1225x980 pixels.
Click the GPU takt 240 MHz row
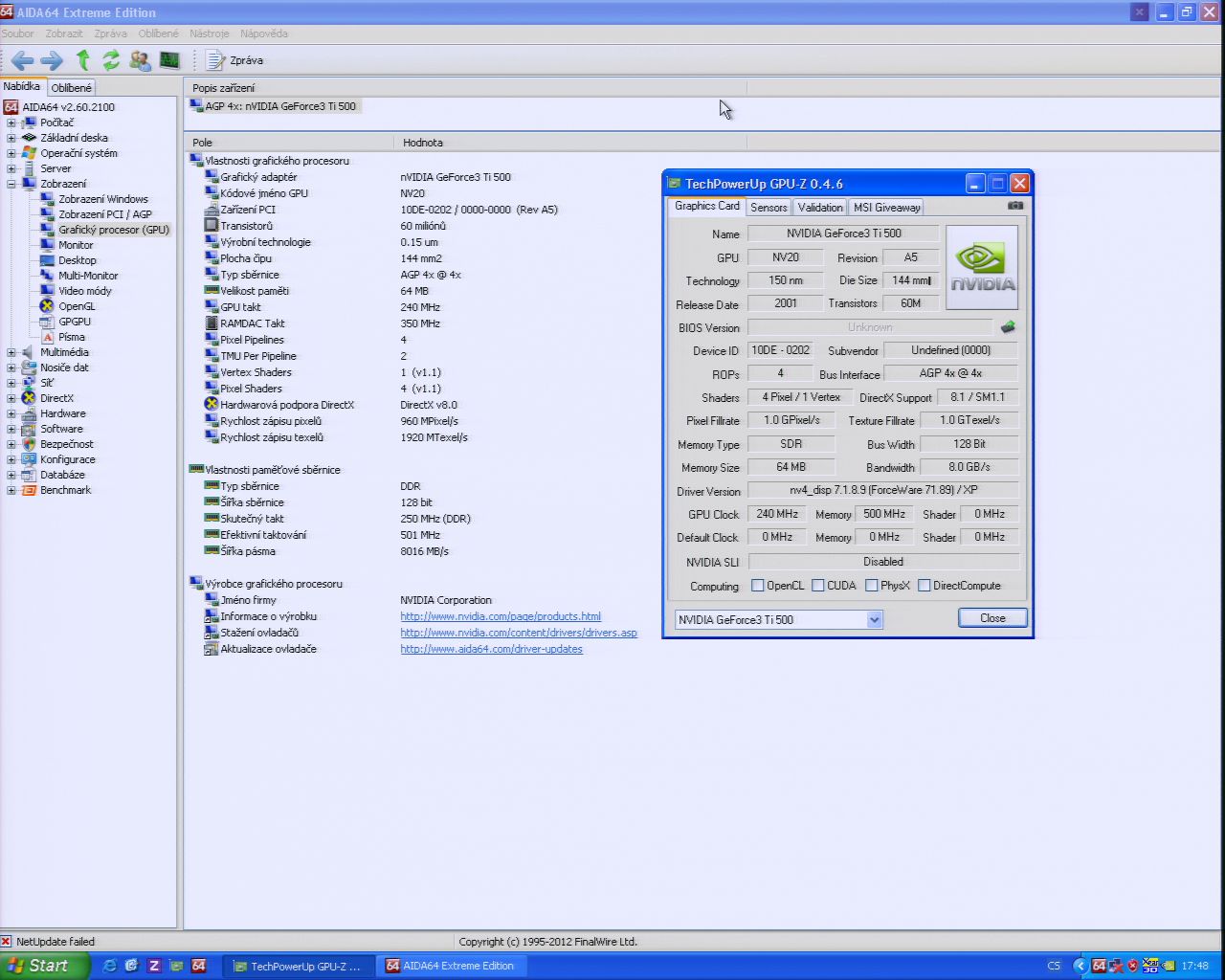pos(324,307)
